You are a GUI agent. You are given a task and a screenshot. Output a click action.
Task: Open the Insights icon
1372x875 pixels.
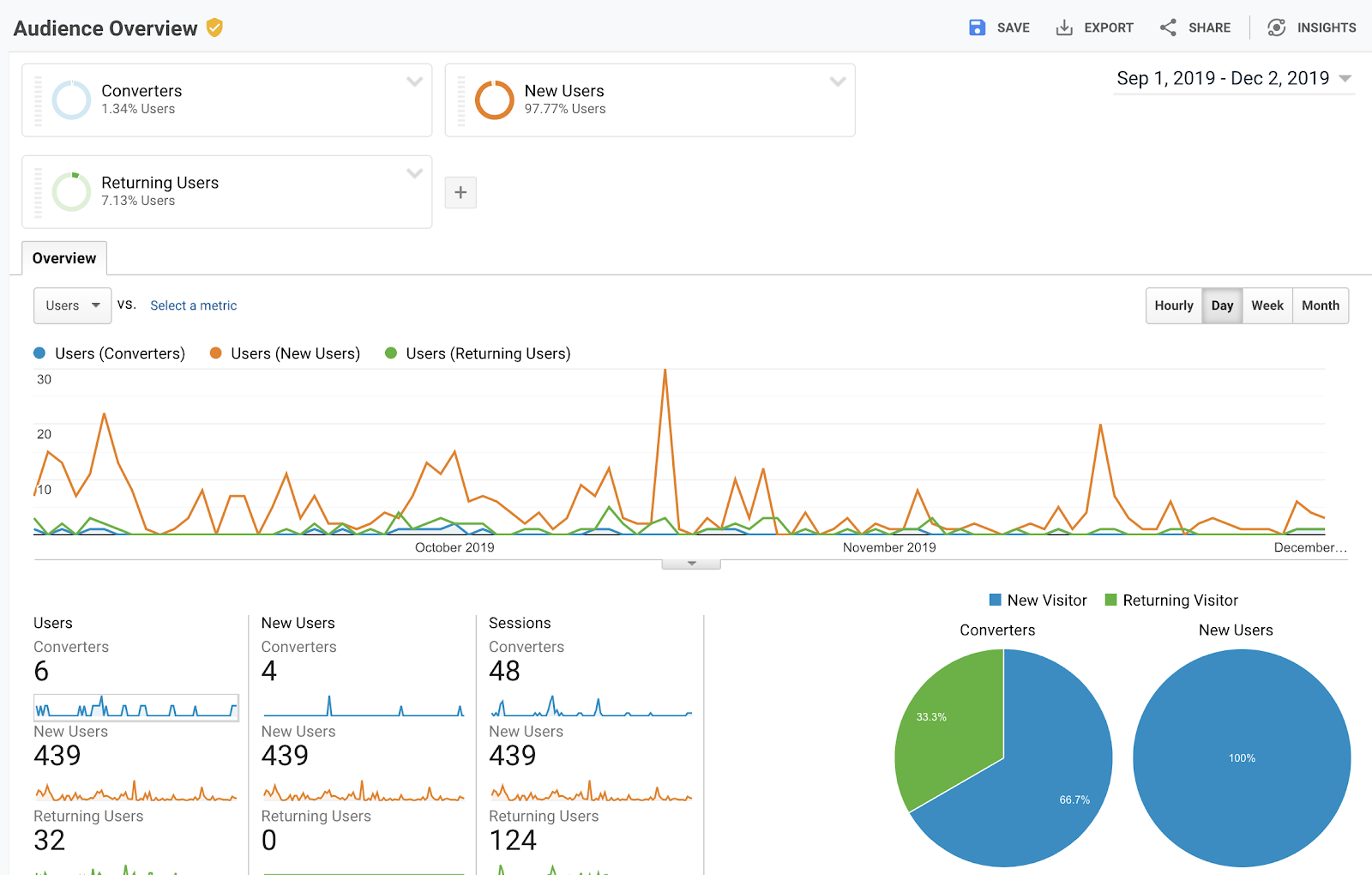pos(1276,27)
